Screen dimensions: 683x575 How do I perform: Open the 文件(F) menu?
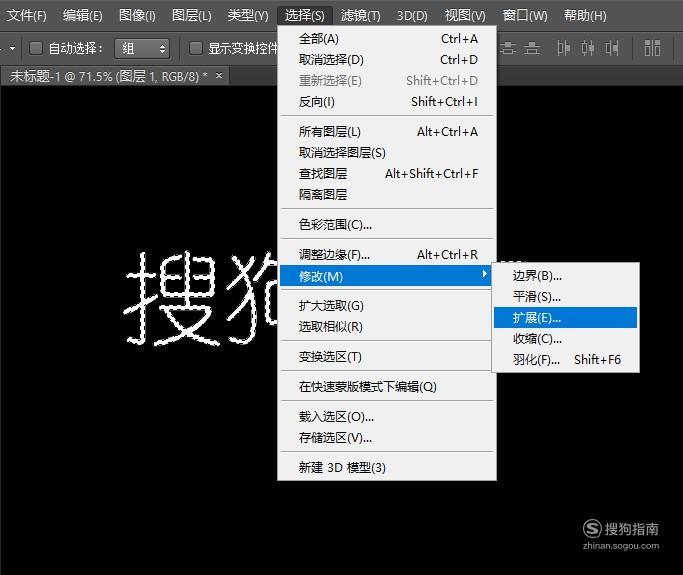26,16
